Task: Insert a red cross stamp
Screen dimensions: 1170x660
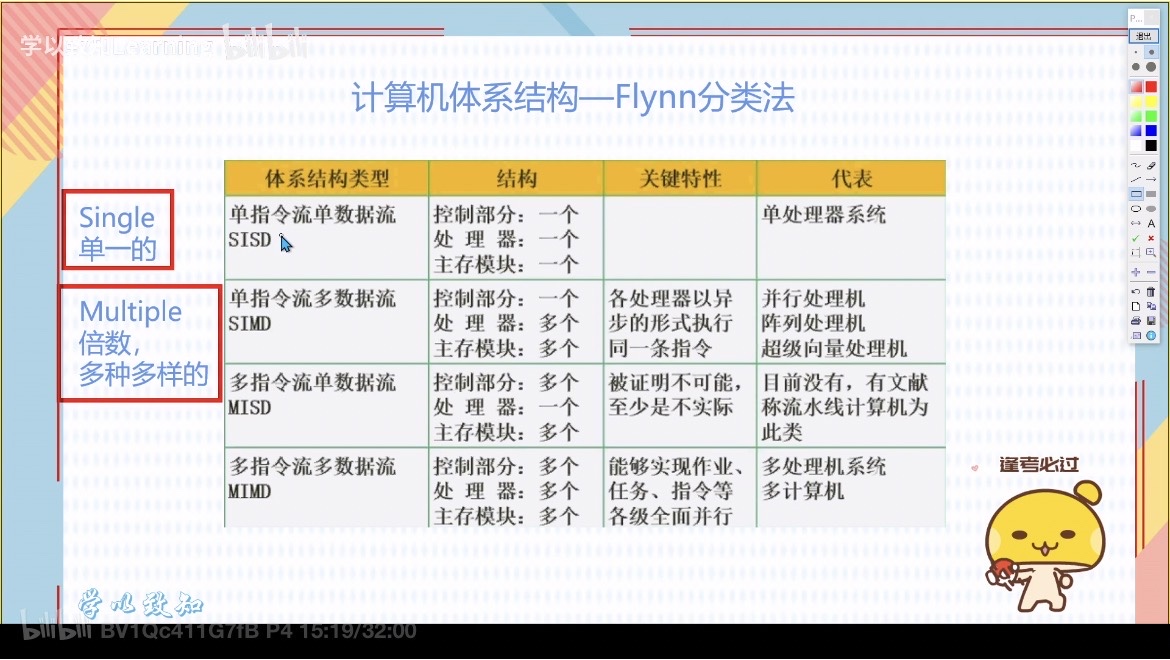Action: 1151,239
